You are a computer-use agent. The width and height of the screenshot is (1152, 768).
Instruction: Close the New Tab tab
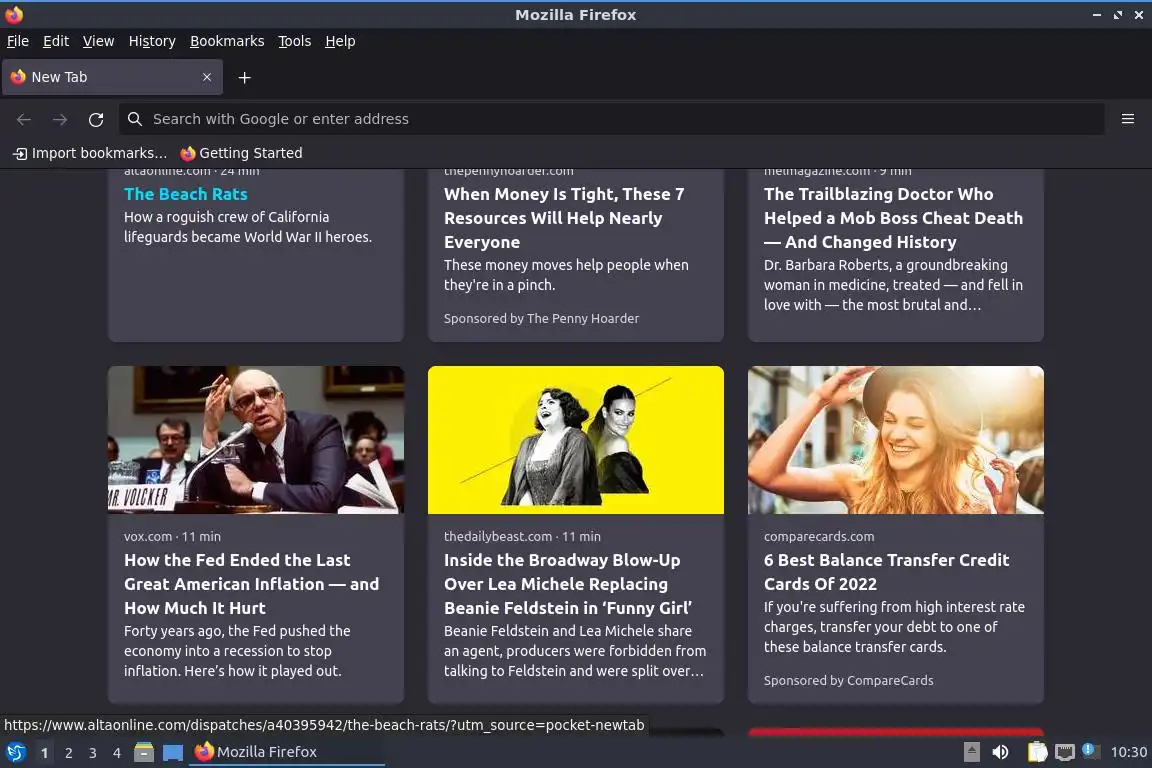[207, 77]
